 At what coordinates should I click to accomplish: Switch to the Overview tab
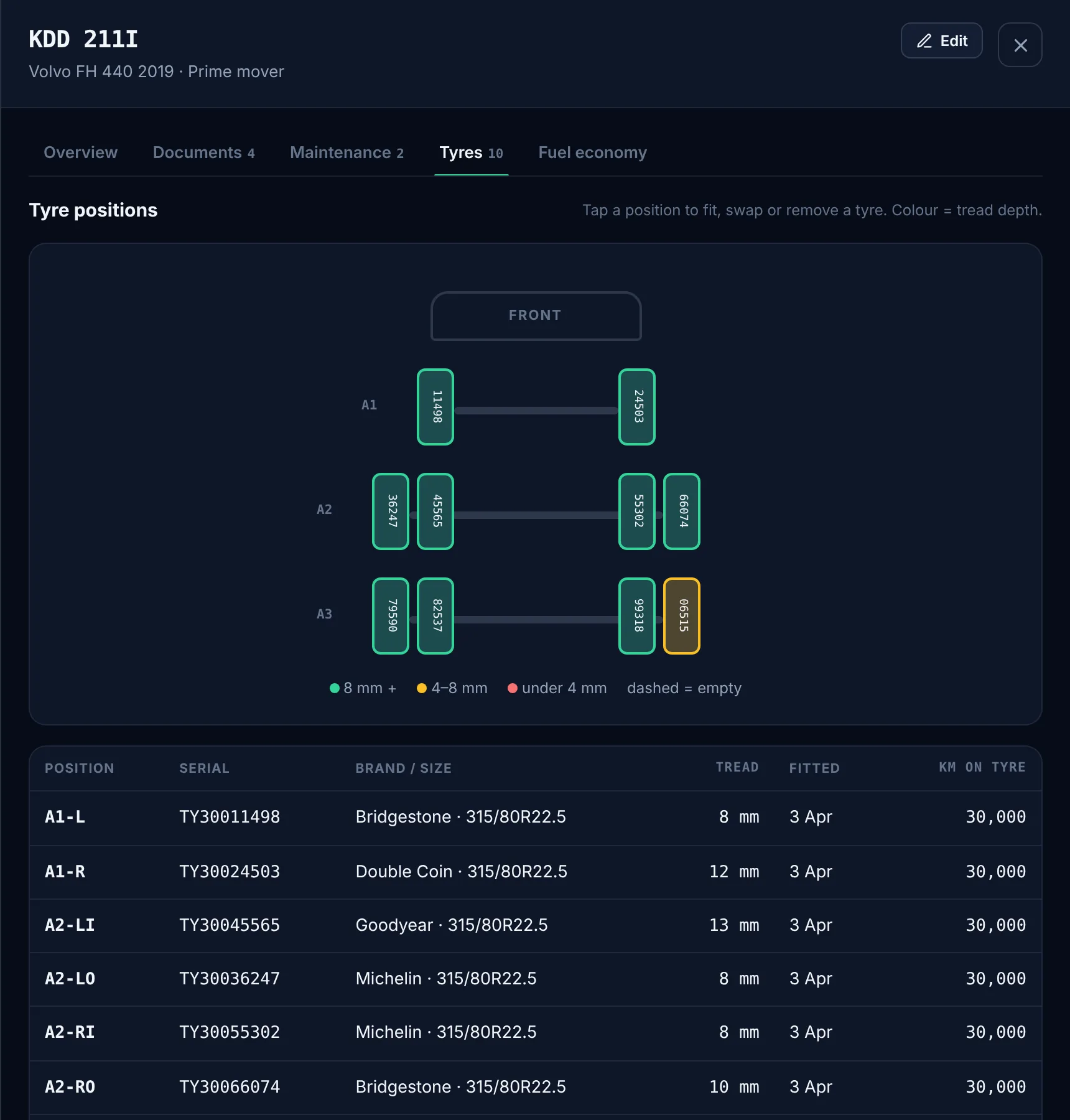click(80, 153)
